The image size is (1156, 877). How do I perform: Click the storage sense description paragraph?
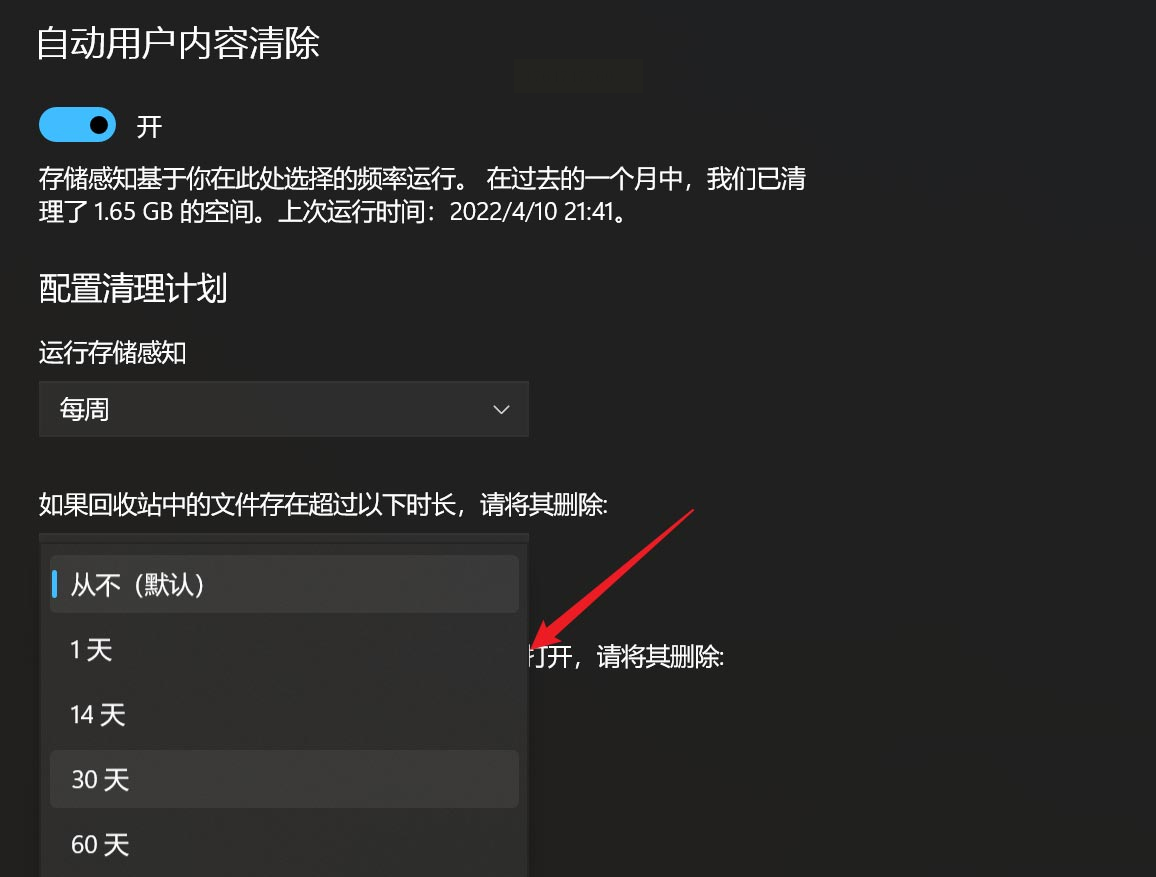[x=422, y=195]
